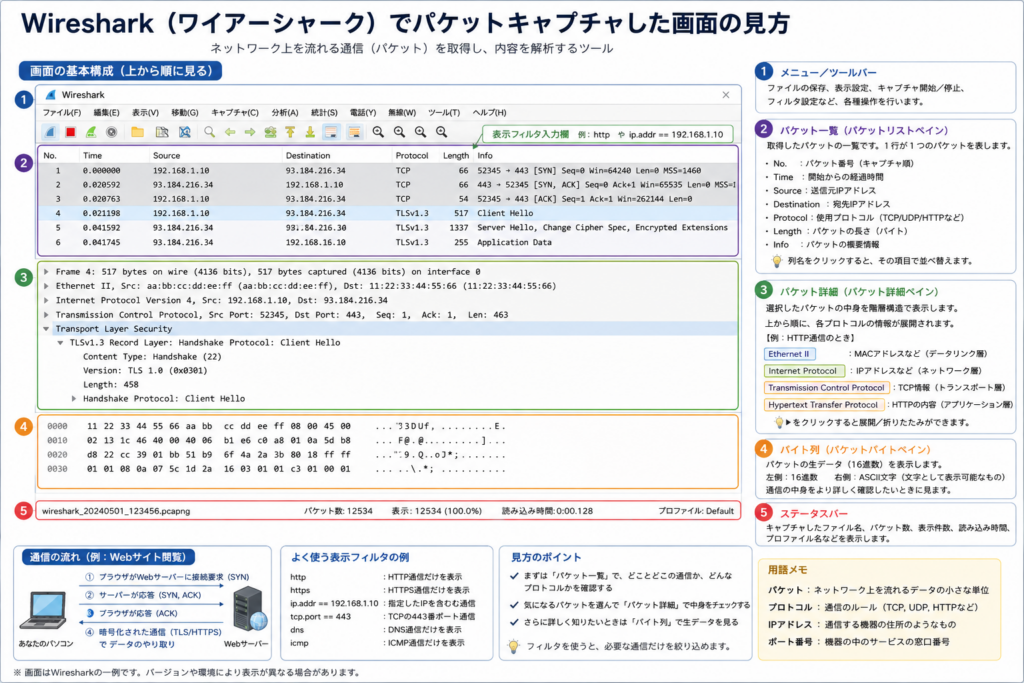The height and width of the screenshot is (683, 1024).
Task: Go back with the left green arrow
Action: point(230,132)
